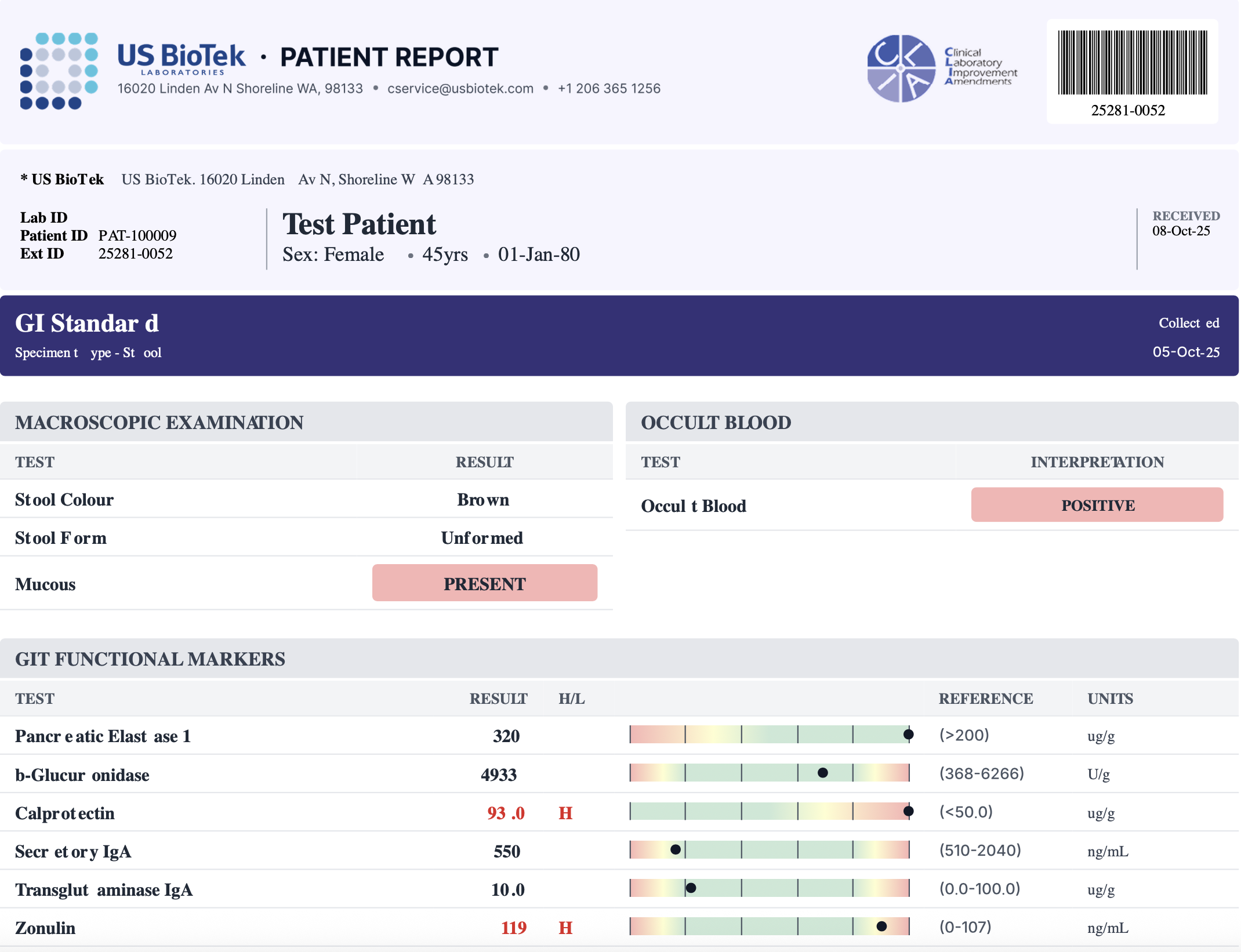
Task: Click the Mucous PRESENT result badge
Action: [485, 583]
